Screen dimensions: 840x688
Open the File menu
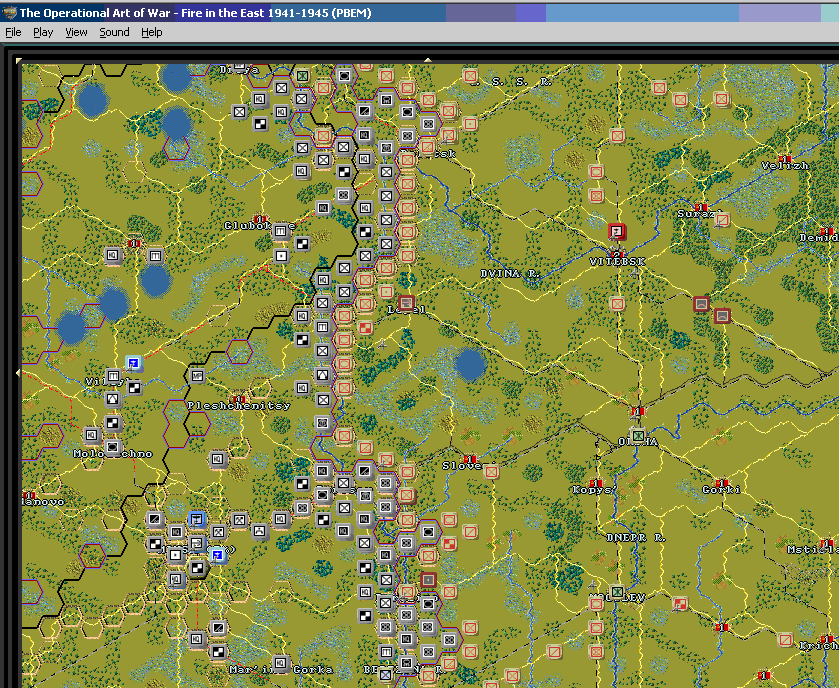(13, 32)
